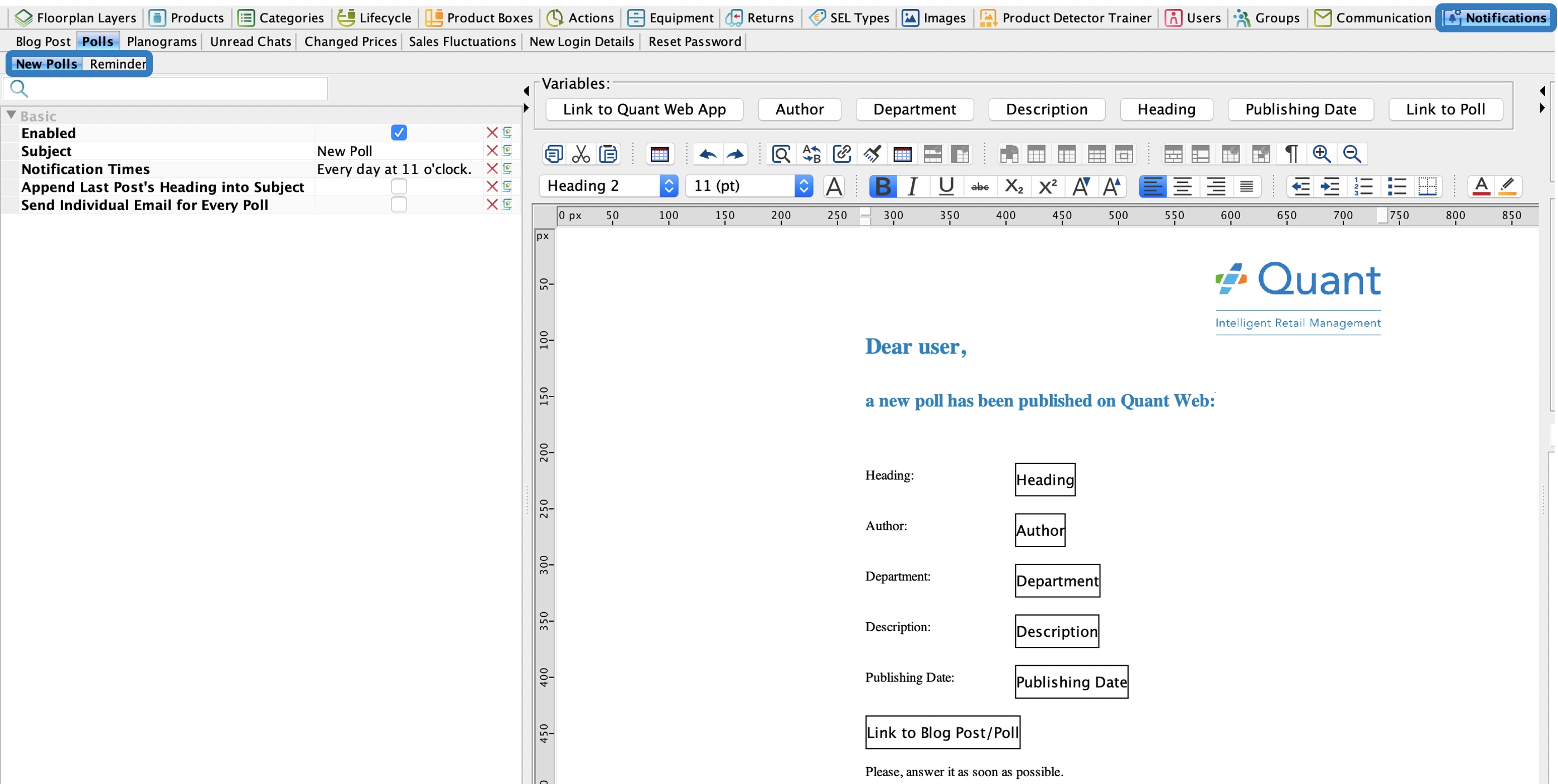Click the search field in the settings panel
Viewport: 1558px width, 784px height.
(166, 89)
